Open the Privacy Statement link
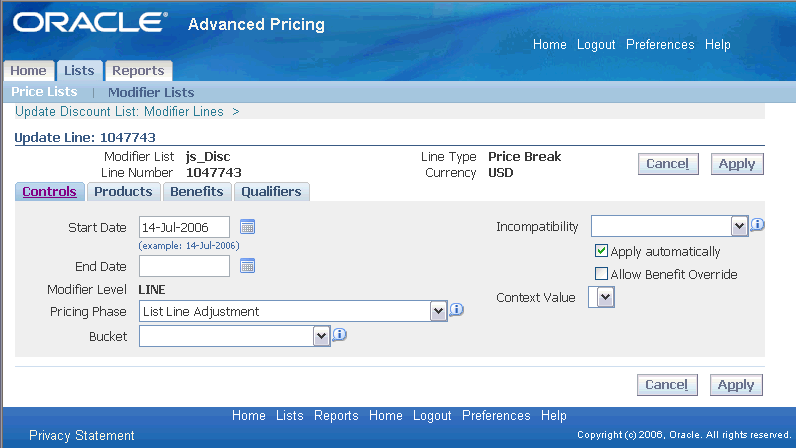This screenshot has height=448, width=796. point(82,435)
